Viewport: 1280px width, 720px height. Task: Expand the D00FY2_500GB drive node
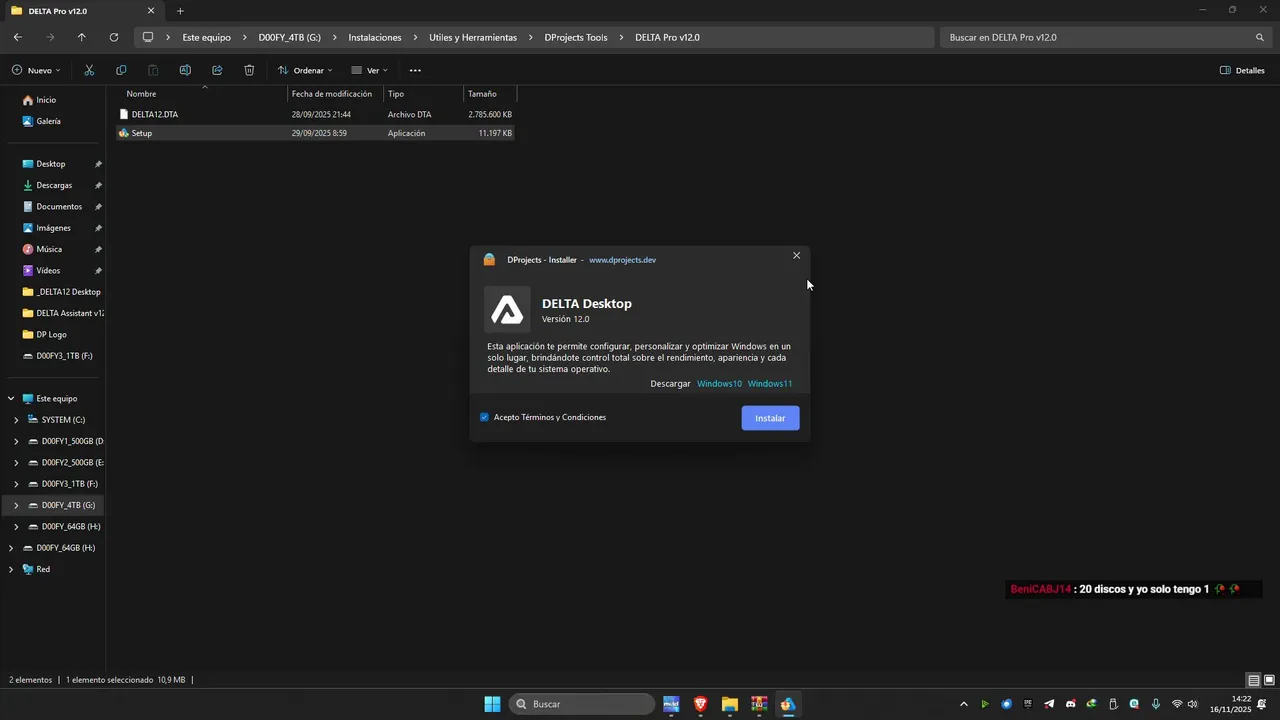15,463
